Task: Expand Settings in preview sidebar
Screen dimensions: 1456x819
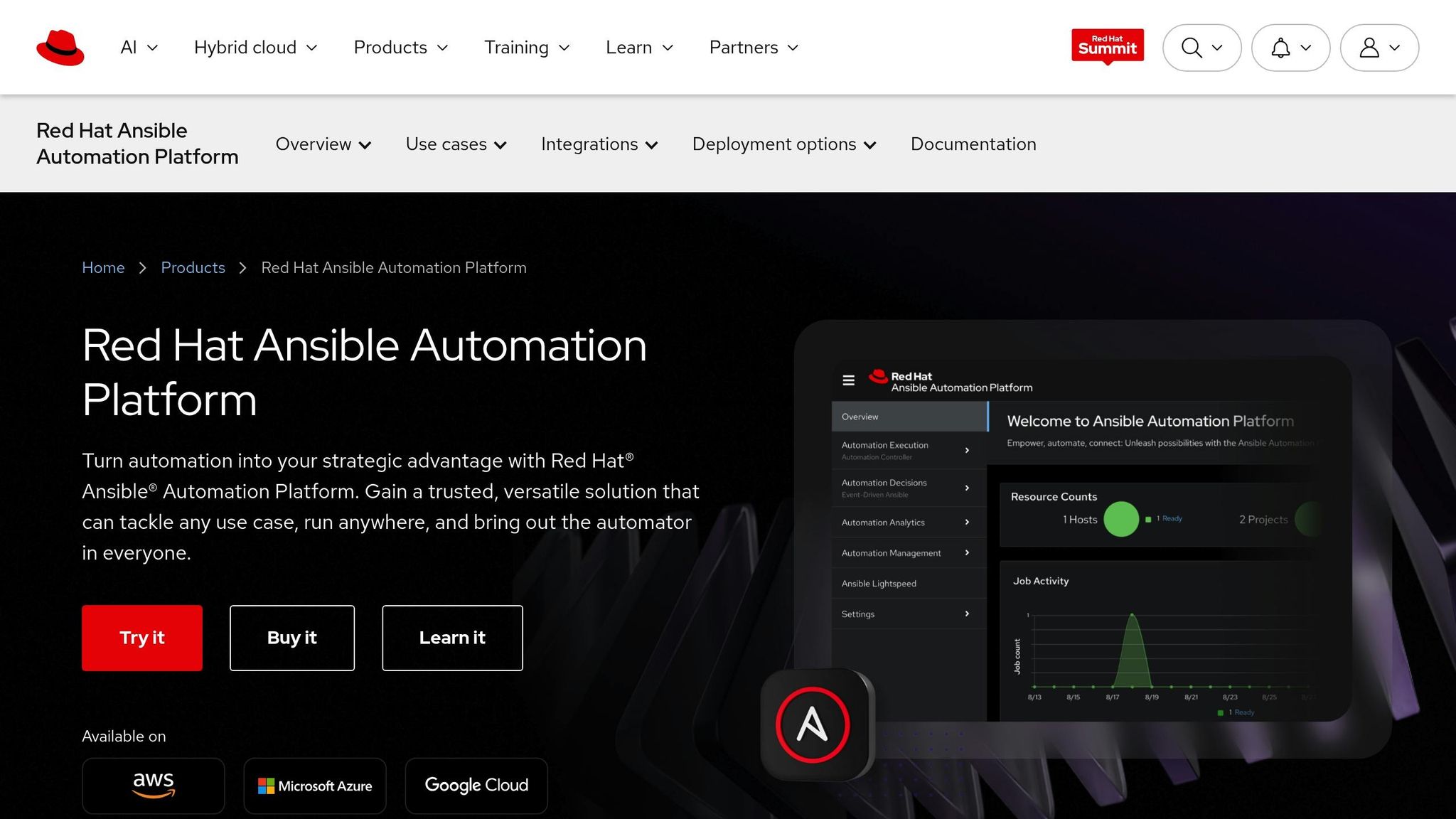Action: click(909, 614)
